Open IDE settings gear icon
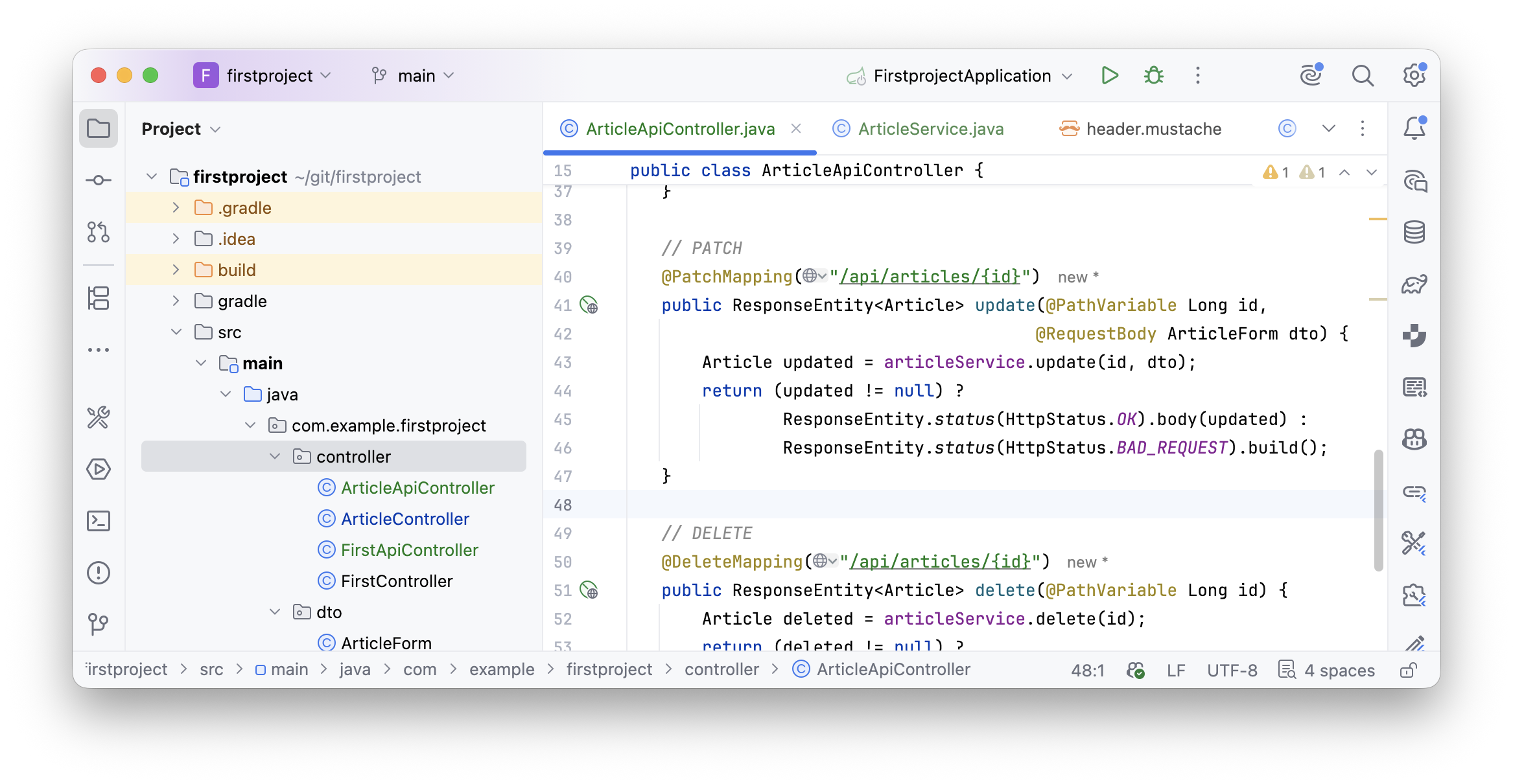This screenshot has height=784, width=1513. 1414,75
